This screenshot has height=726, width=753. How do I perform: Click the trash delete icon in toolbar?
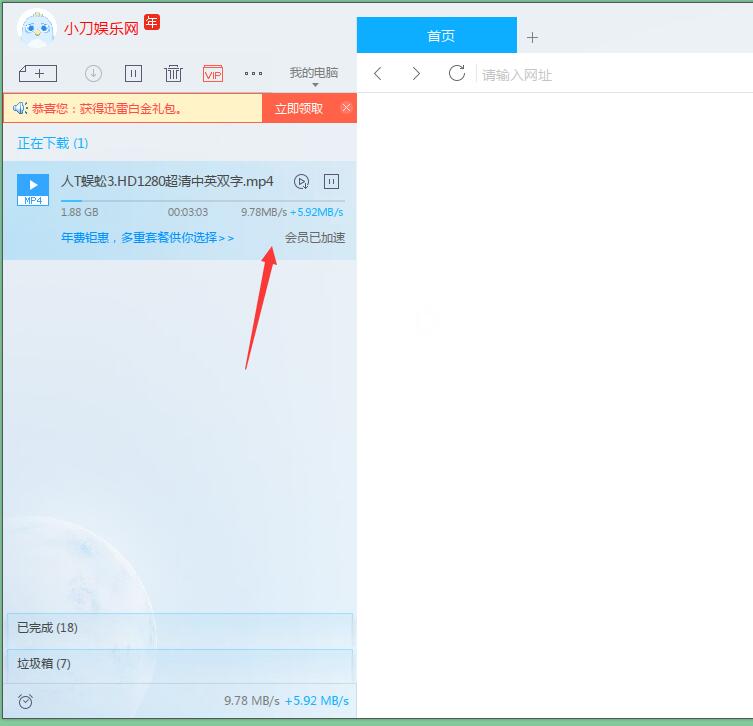[173, 73]
